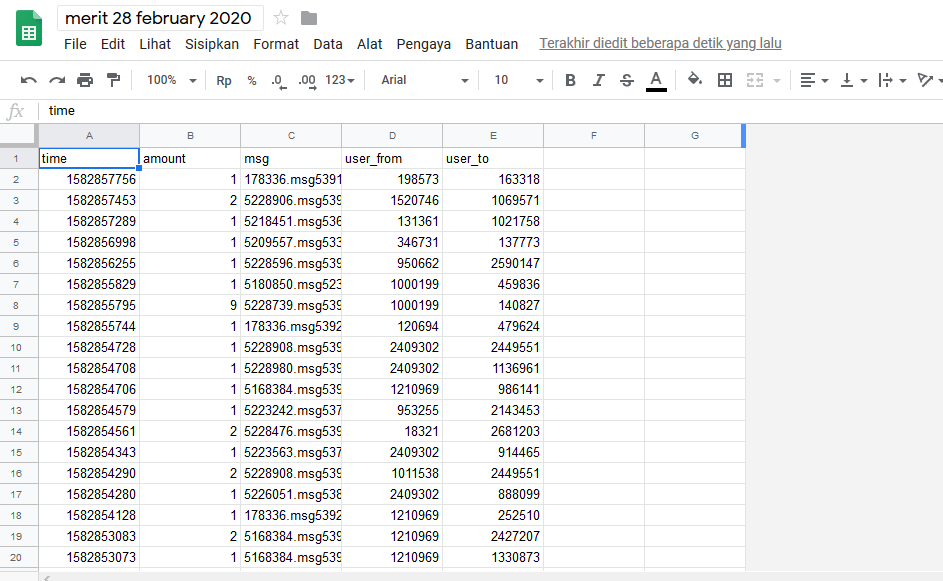Screen dimensions: 943x581
Task: Open the File menu
Action: pos(75,44)
